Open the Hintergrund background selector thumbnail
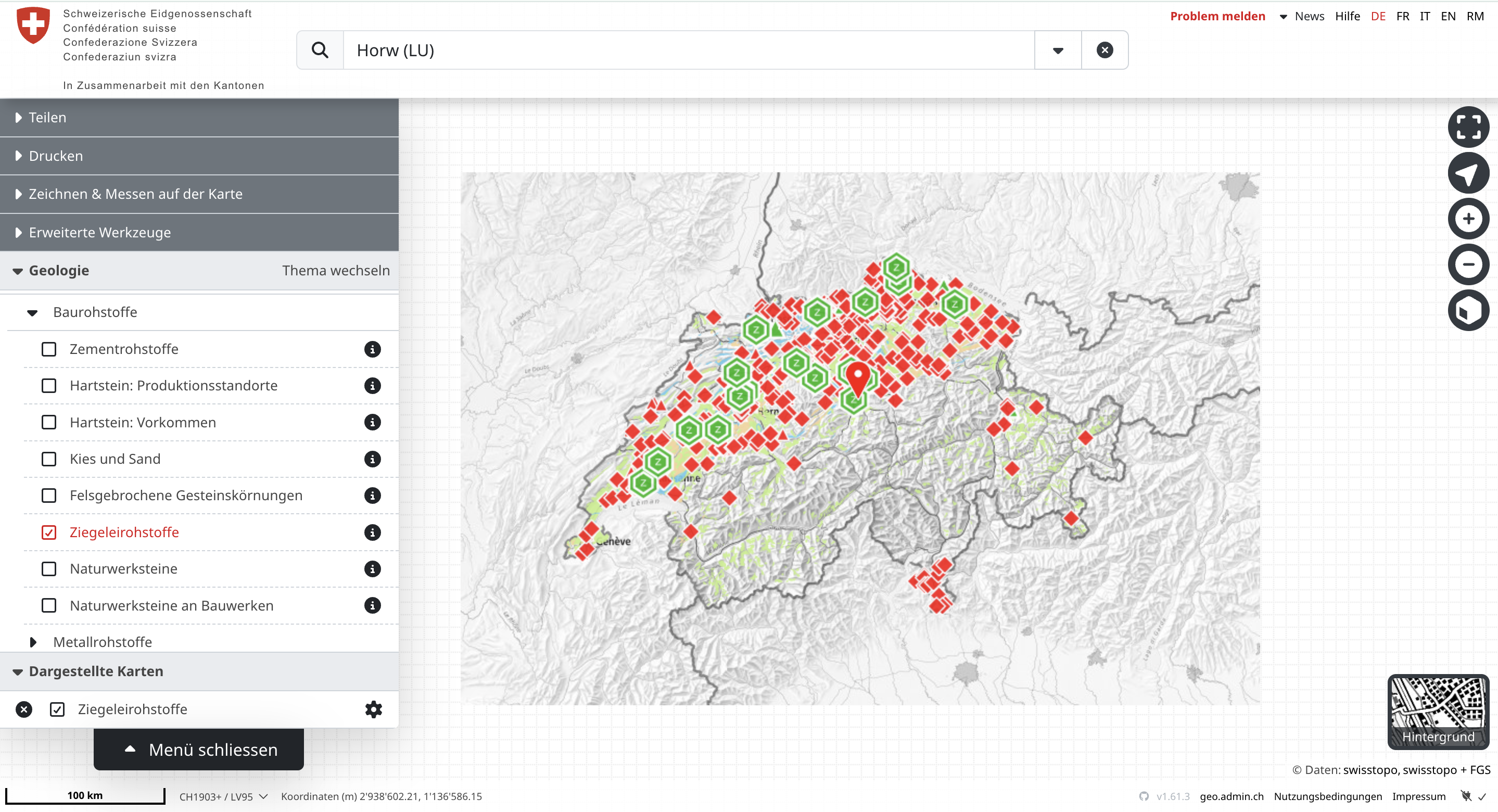The width and height of the screenshot is (1498, 812). point(1438,712)
